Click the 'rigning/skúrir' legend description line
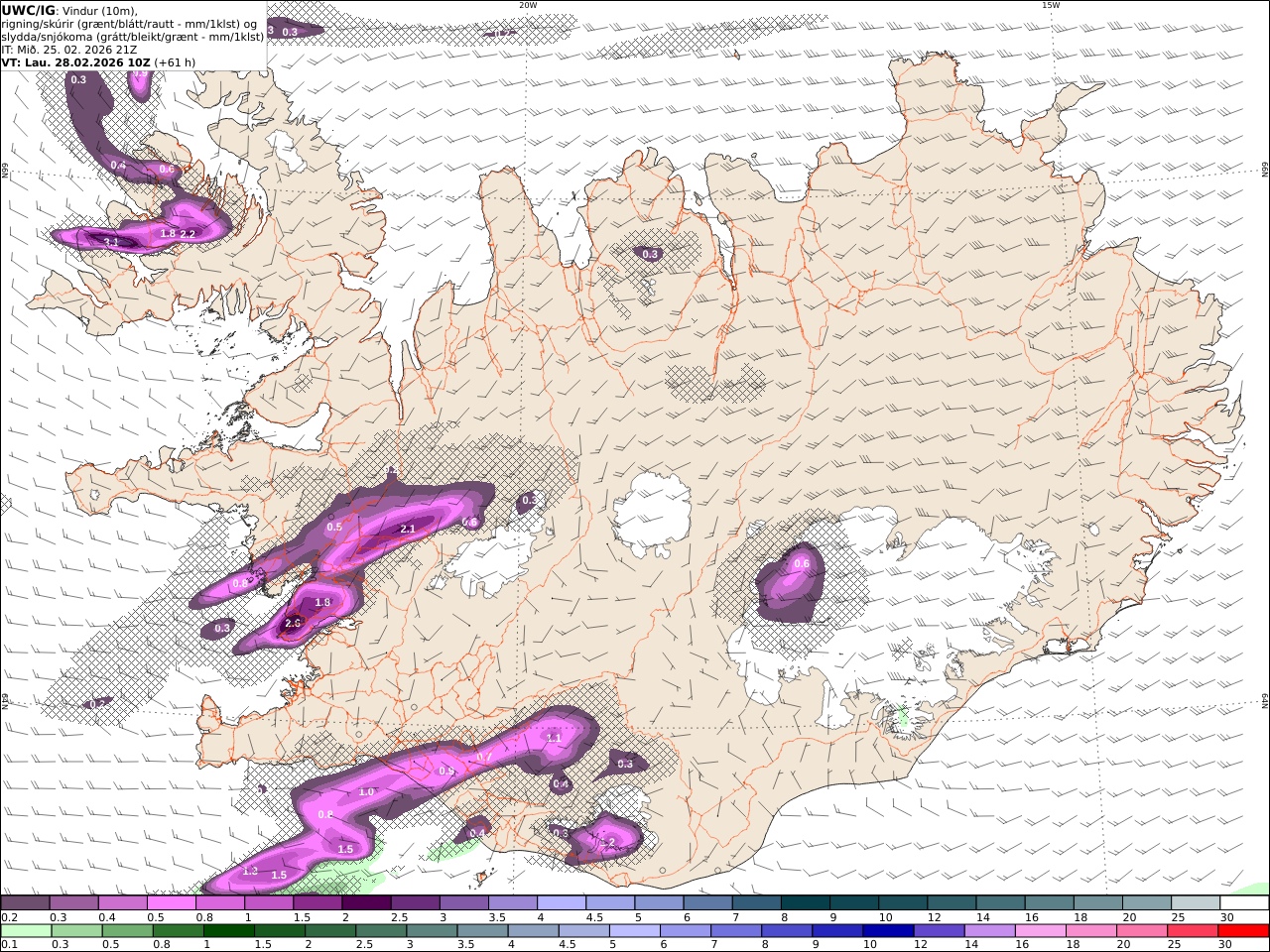Screen dimensions: 1270x952 pos(129,24)
